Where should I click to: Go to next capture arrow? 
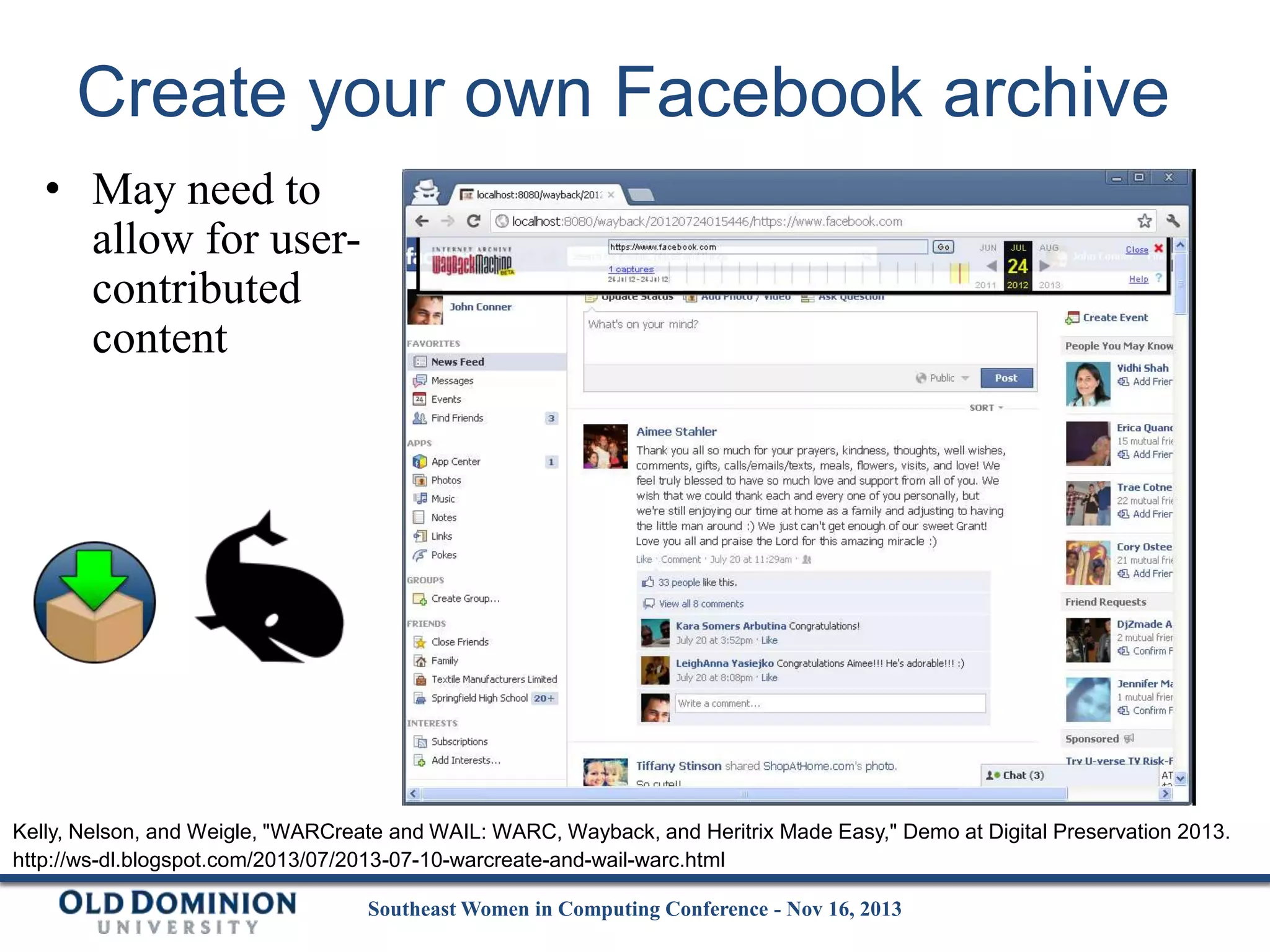(1044, 266)
